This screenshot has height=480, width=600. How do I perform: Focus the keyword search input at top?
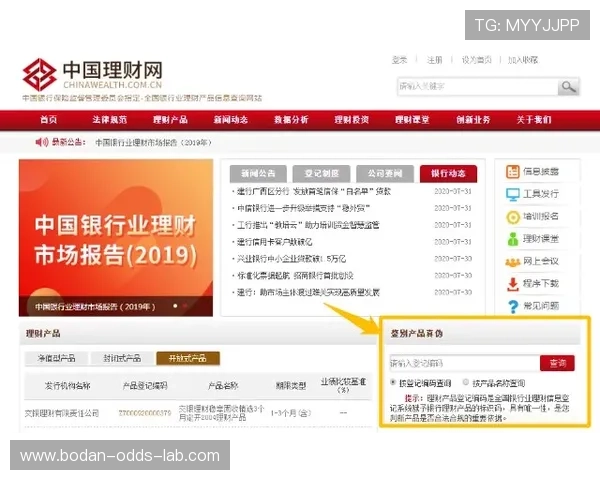point(477,87)
